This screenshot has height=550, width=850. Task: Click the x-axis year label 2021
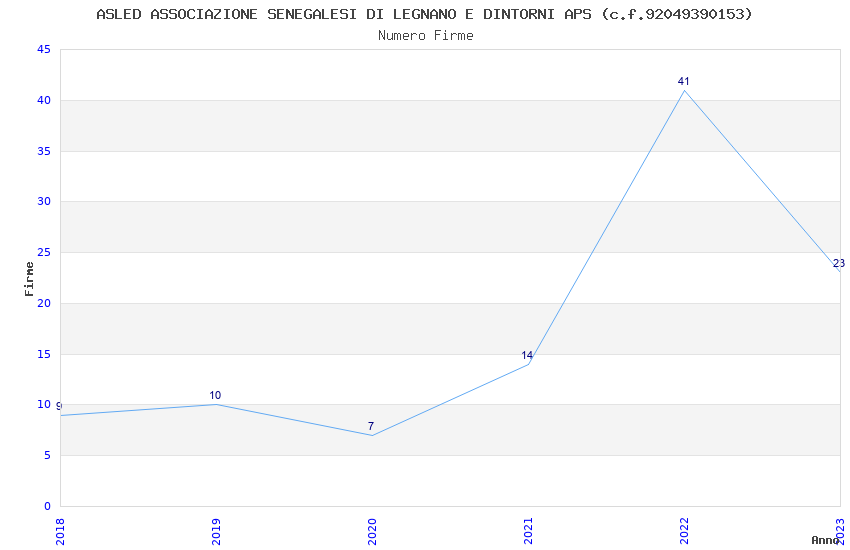(x=528, y=531)
